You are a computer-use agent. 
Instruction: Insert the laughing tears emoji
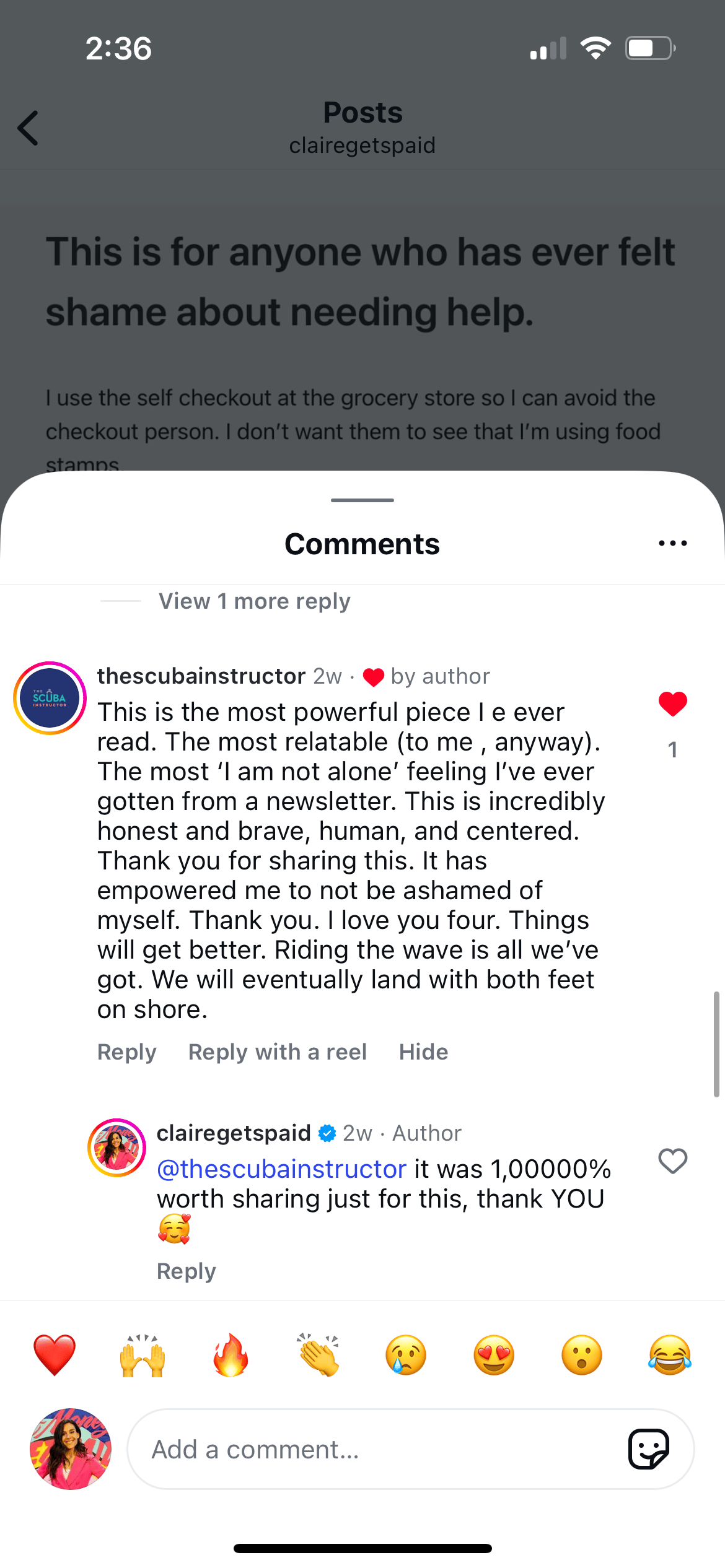670,1355
